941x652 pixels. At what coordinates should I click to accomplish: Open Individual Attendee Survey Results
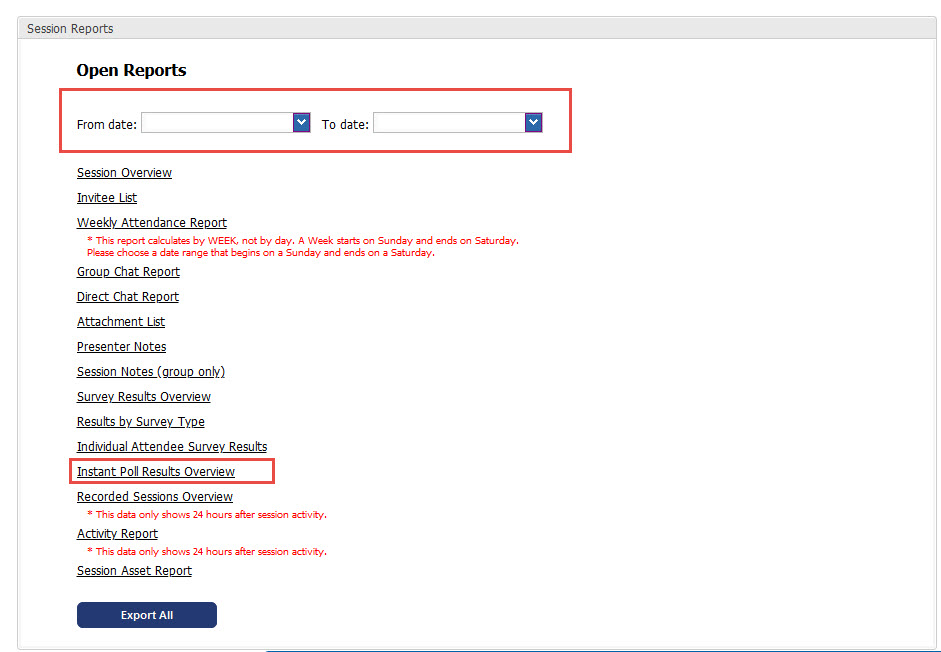(172, 447)
